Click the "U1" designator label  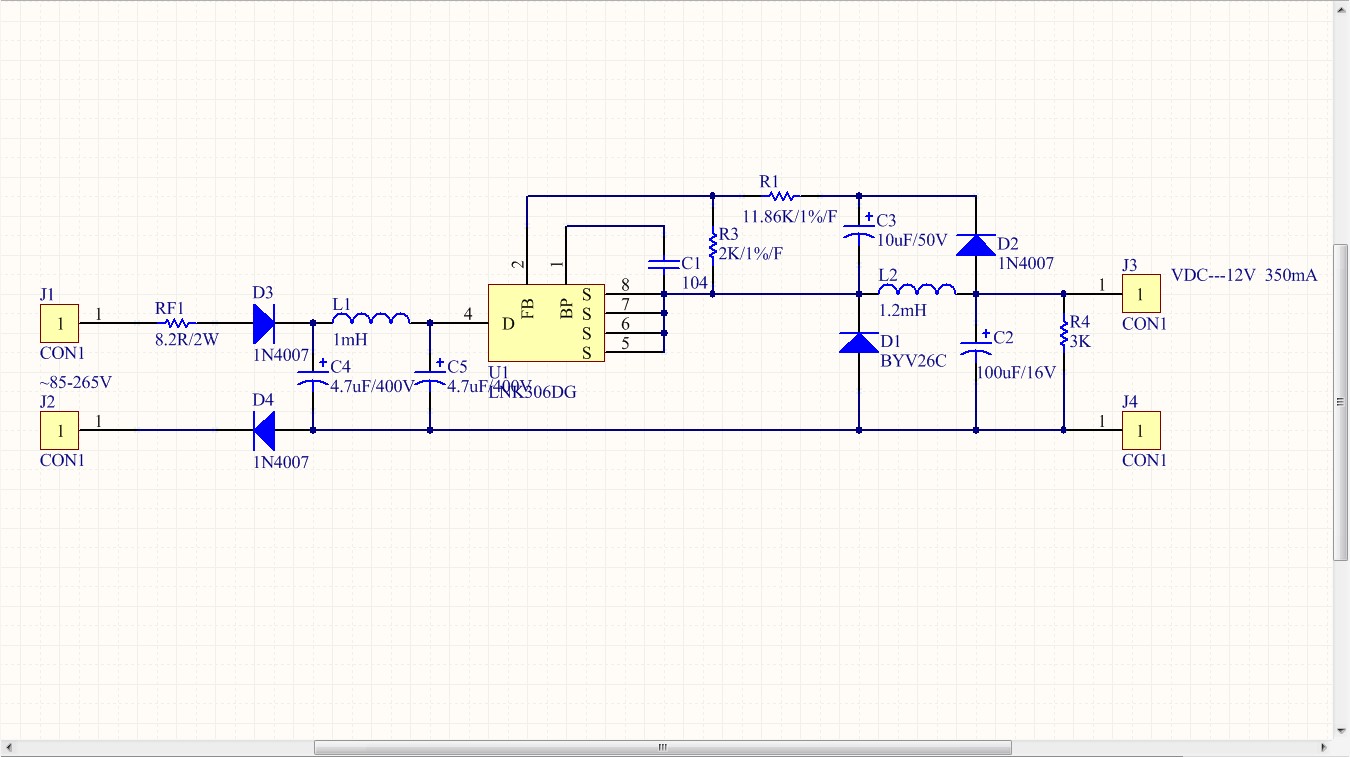click(499, 372)
